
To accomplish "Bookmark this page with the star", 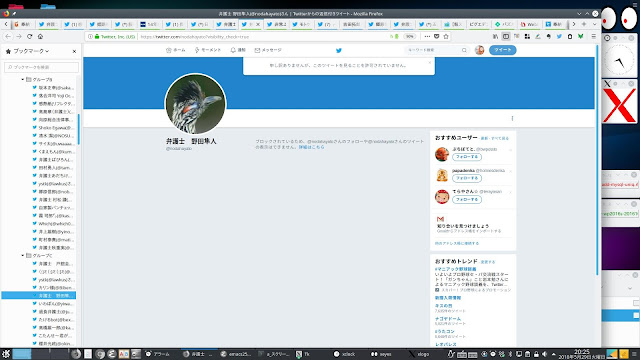I will [446, 36].
